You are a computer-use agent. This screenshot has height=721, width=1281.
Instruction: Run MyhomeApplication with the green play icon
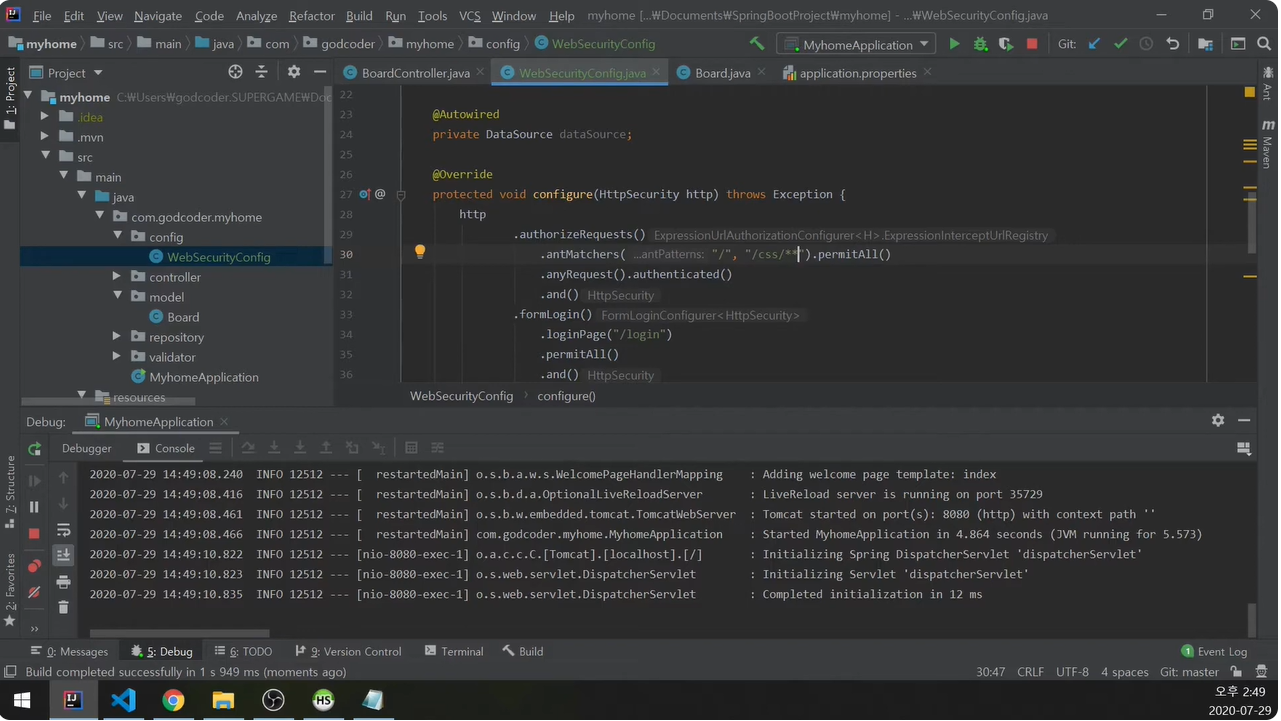pos(954,44)
